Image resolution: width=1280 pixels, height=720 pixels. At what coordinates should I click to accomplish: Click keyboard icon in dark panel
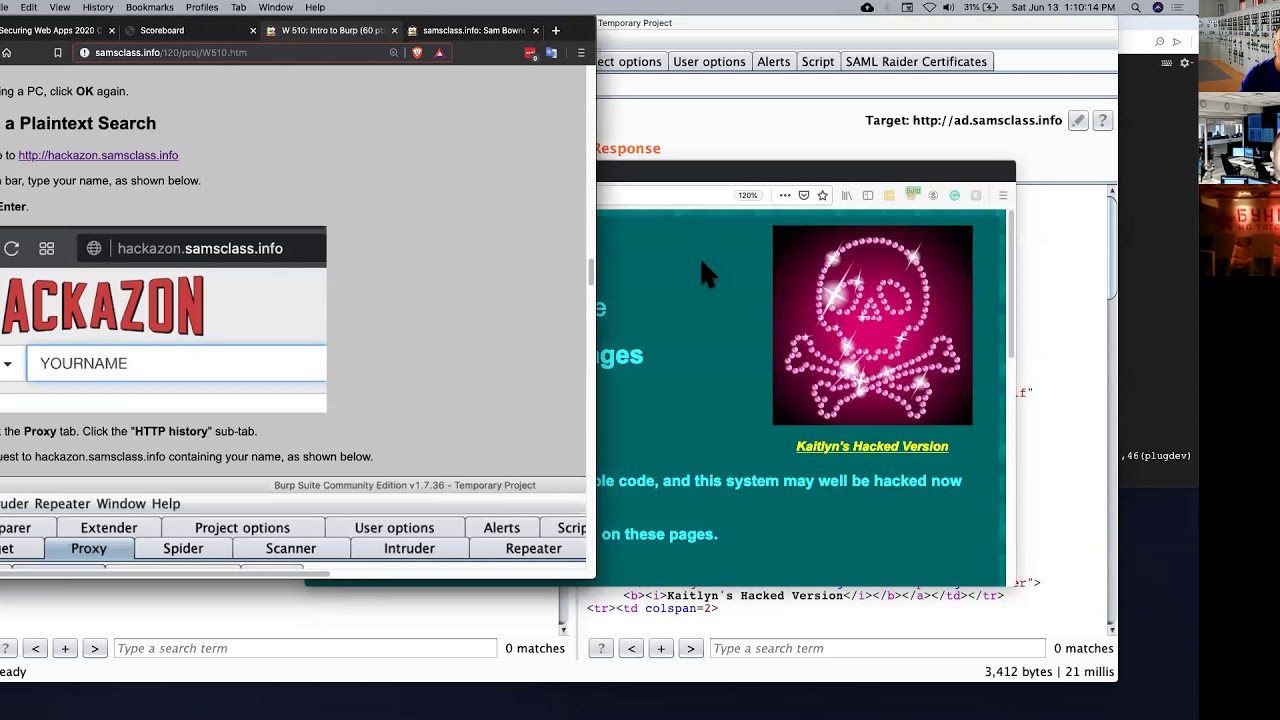1166,63
